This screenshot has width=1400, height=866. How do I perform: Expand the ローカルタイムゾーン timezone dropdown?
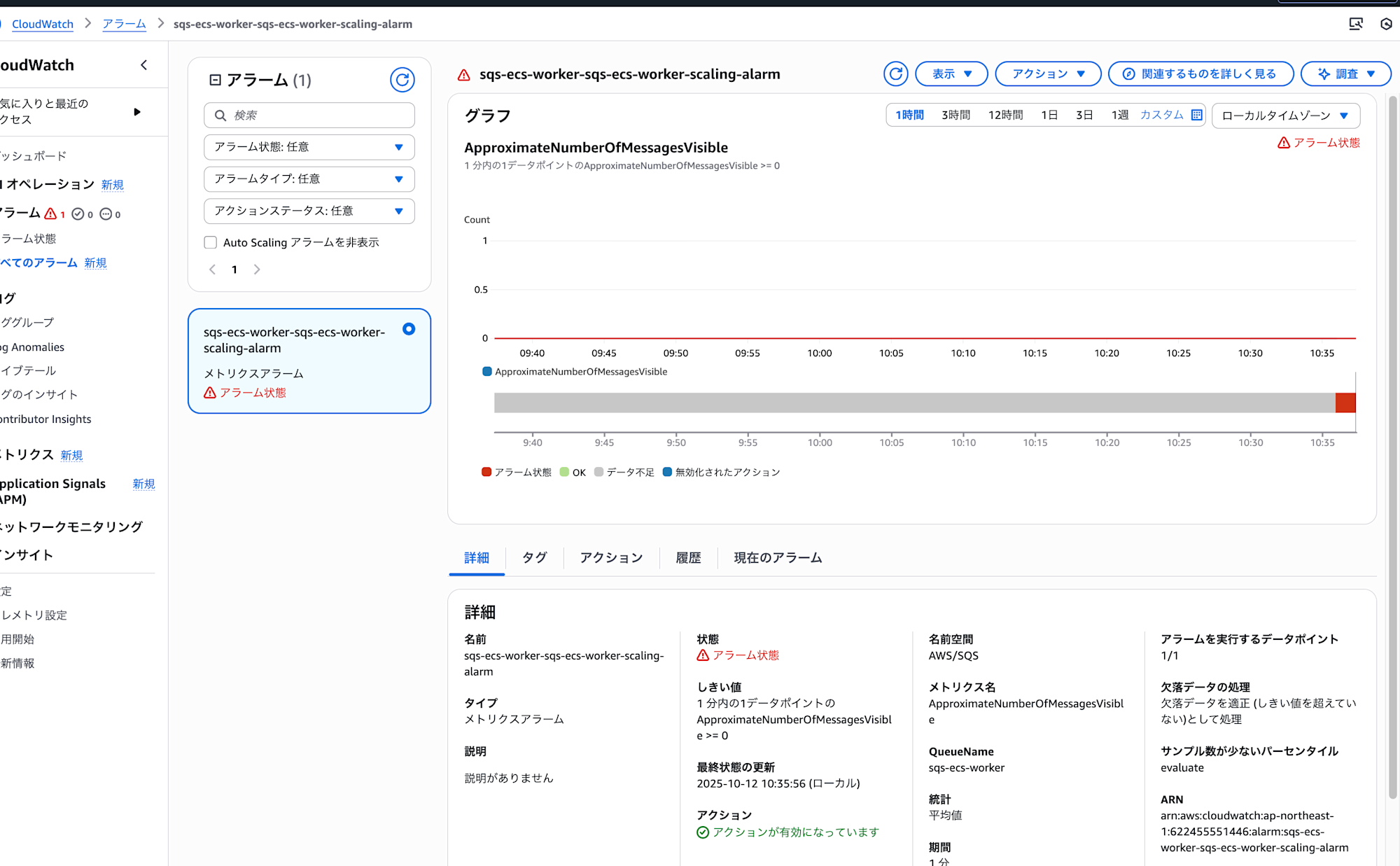pyautogui.click(x=1285, y=116)
